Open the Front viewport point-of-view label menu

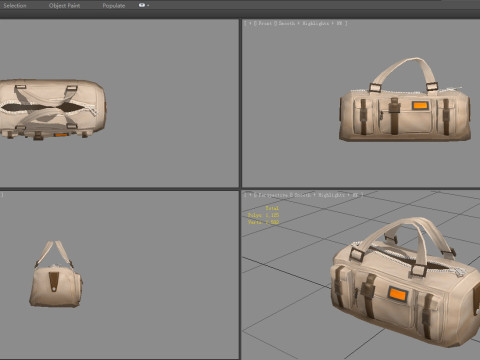pyautogui.click(x=265, y=23)
